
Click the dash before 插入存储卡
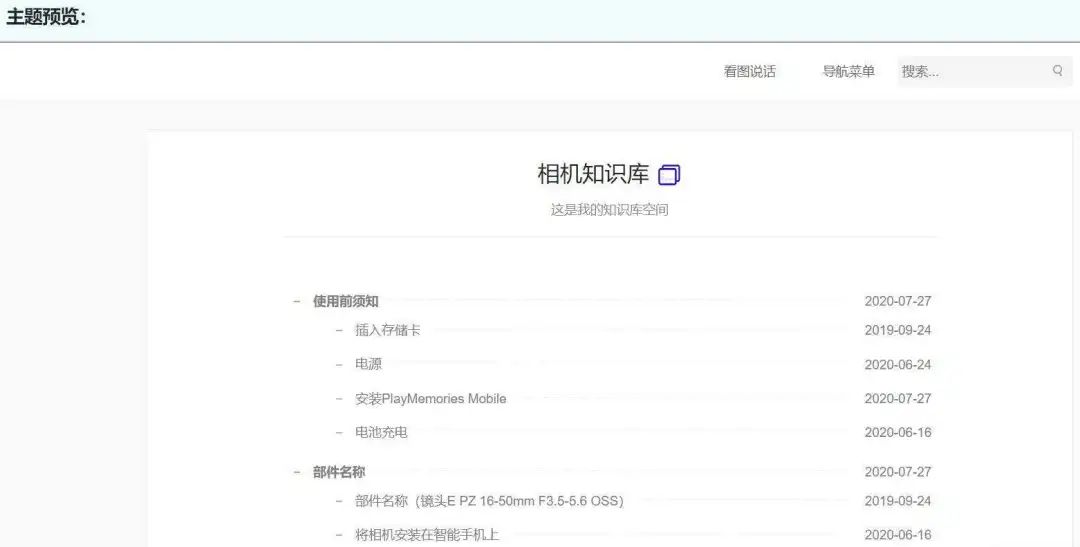coord(339,330)
